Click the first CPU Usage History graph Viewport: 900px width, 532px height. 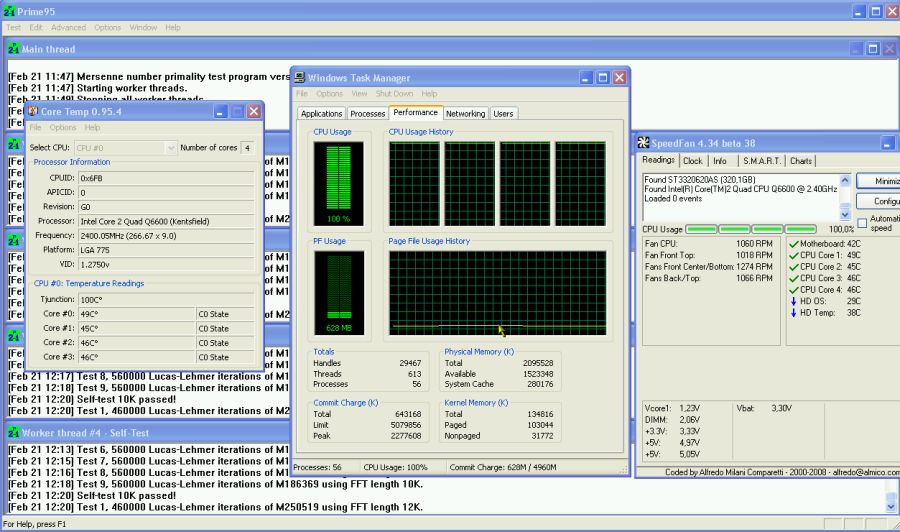coord(414,184)
